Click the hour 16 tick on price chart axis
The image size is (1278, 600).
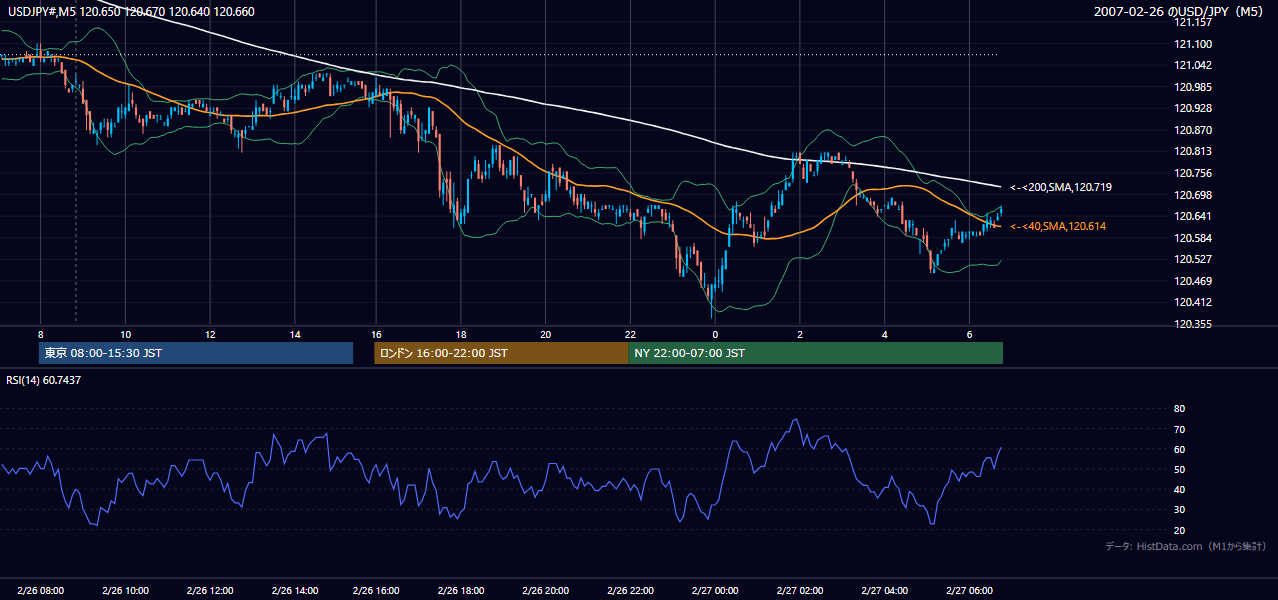tap(376, 333)
